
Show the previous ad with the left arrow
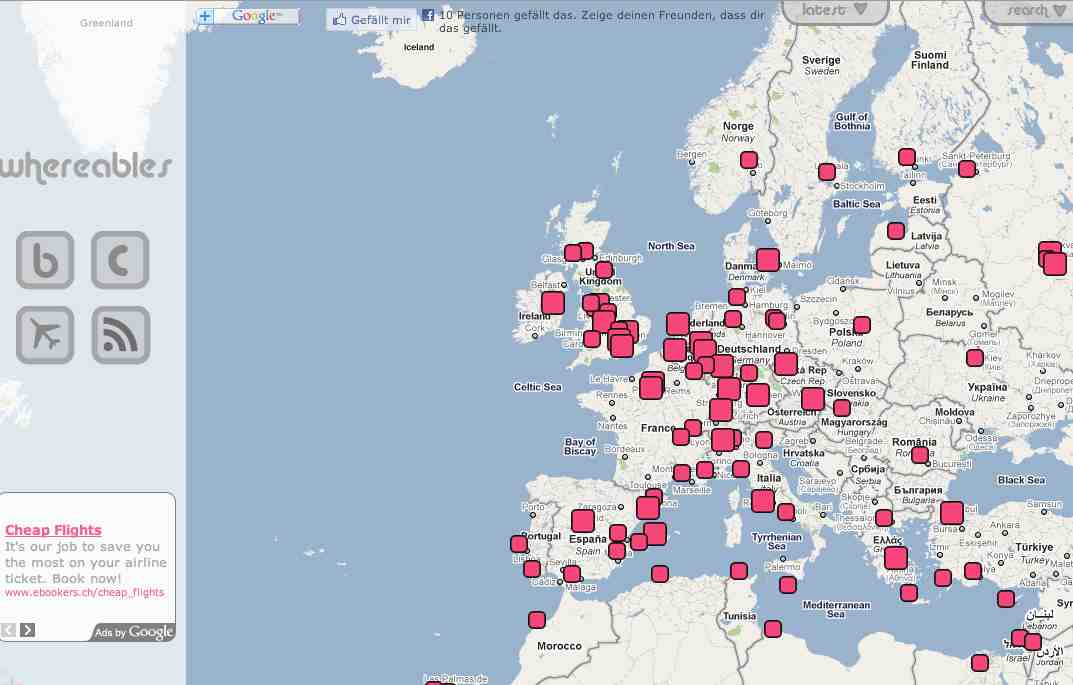tap(8, 630)
